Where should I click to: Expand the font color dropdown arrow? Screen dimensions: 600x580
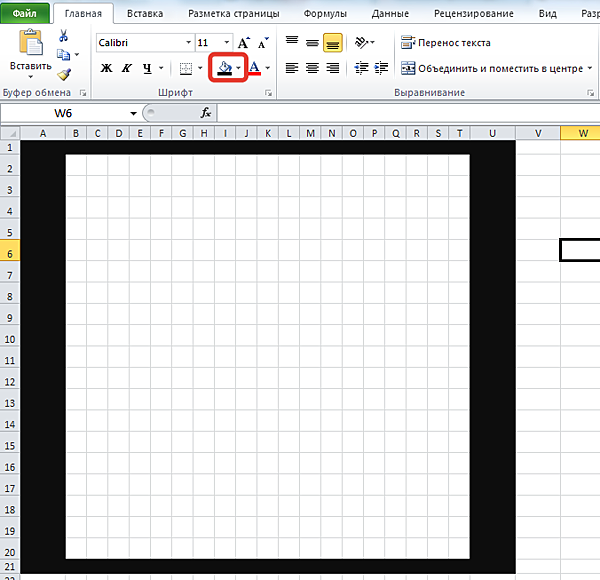point(267,68)
